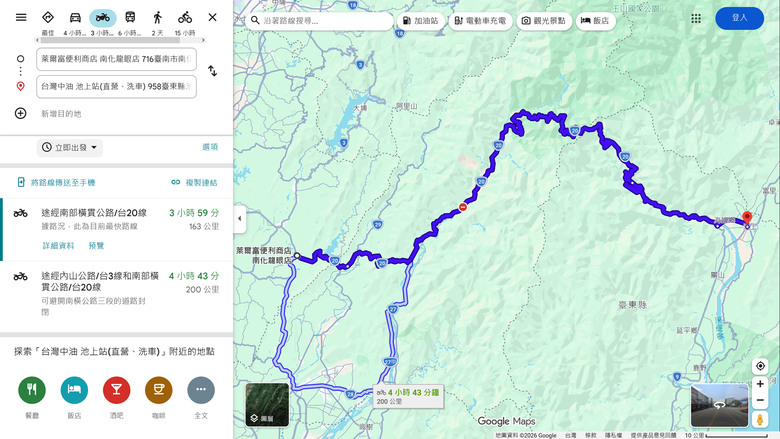This screenshot has height=439, width=780.
Task: Click 提供產品意見回饋 feedback link
Action: click(653, 436)
